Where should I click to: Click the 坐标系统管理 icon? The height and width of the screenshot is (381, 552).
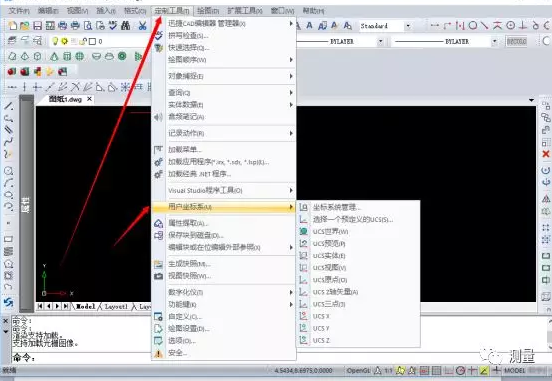point(303,207)
